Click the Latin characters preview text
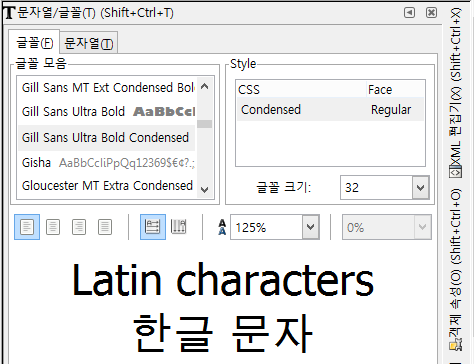This screenshot has width=474, height=364. pos(223,279)
